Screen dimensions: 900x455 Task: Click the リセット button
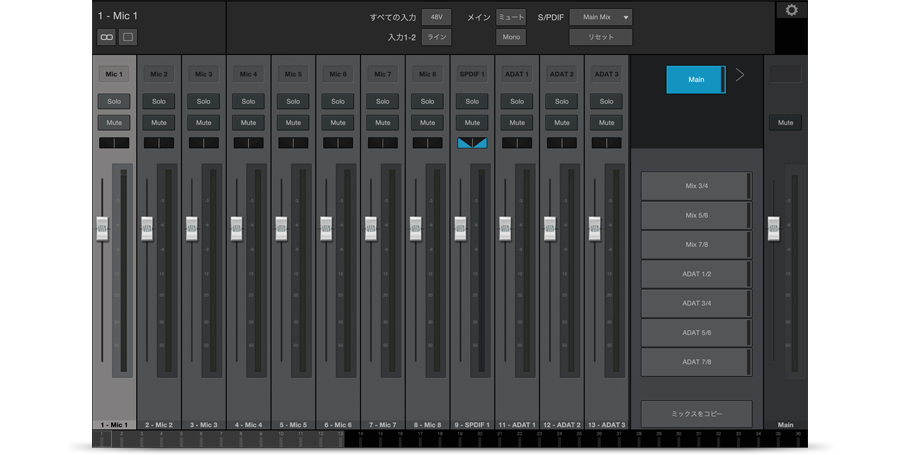point(600,37)
